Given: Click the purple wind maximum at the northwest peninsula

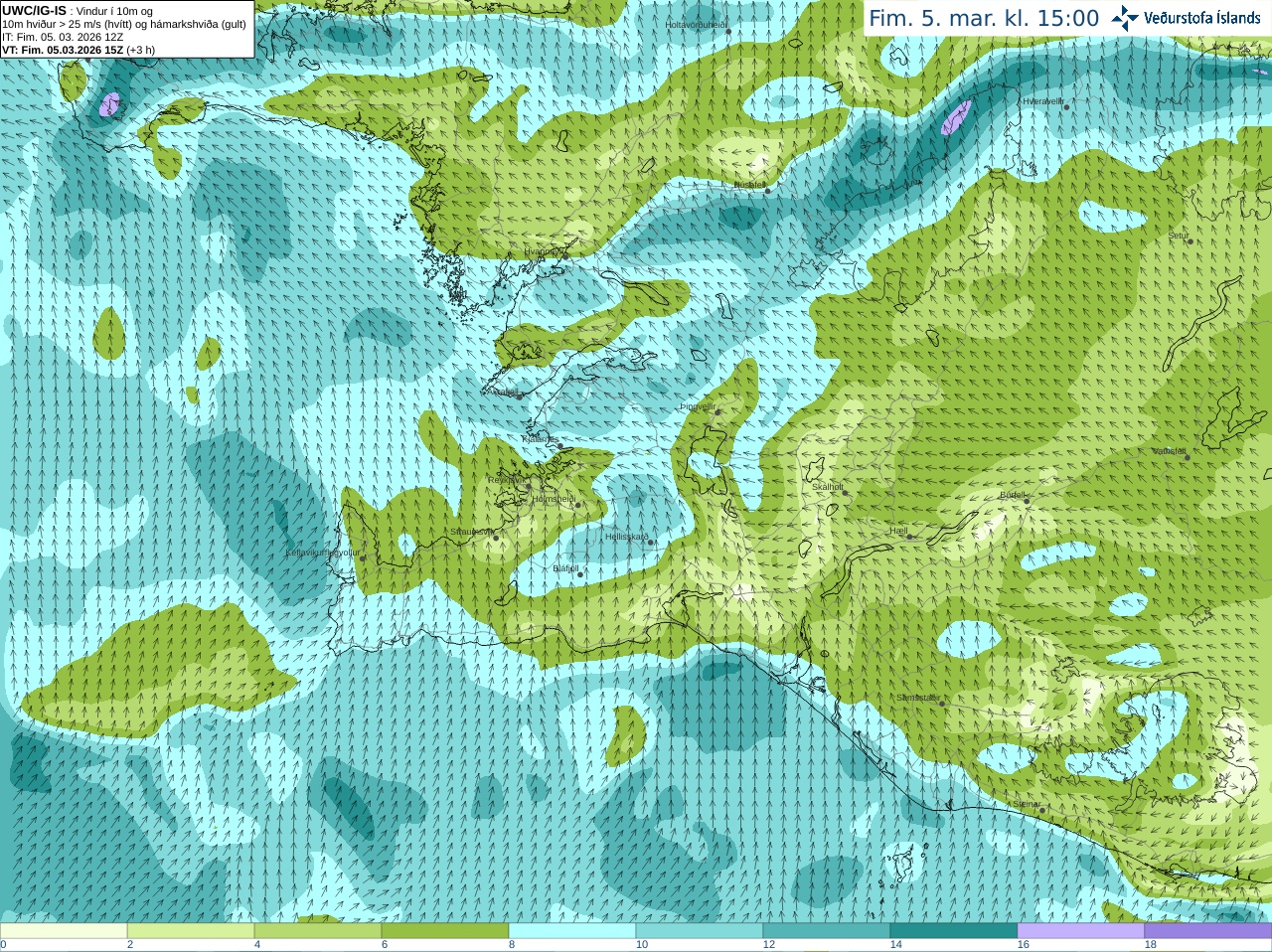Looking at the screenshot, I should [x=110, y=104].
